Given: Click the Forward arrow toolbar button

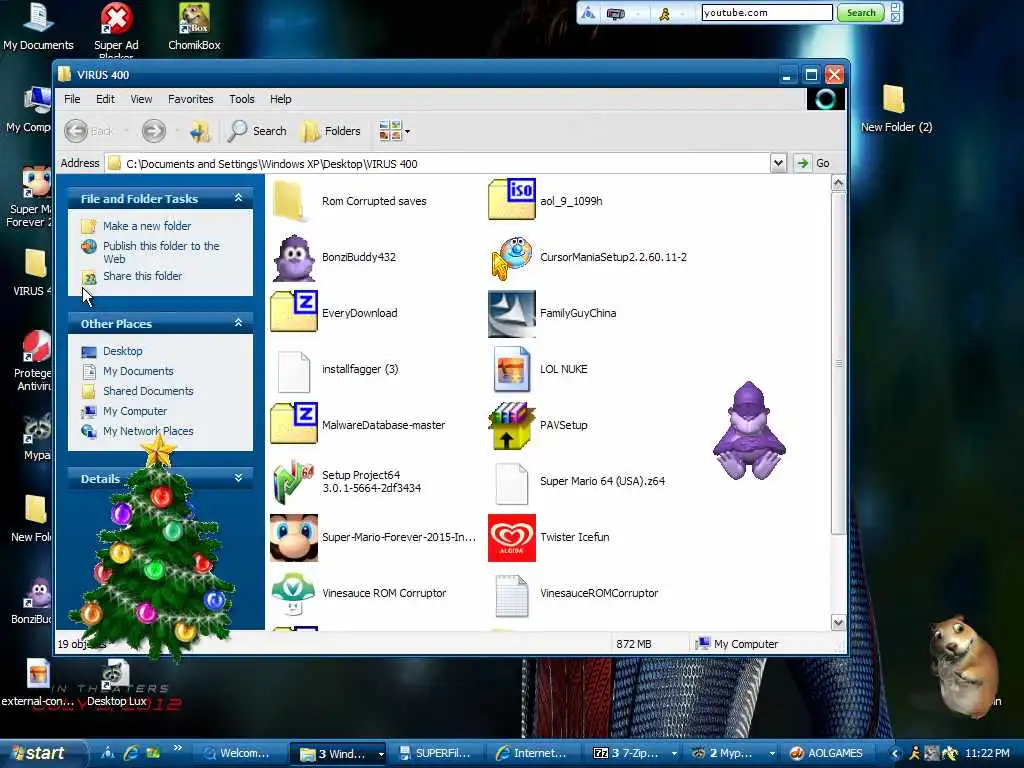Looking at the screenshot, I should tap(154, 131).
